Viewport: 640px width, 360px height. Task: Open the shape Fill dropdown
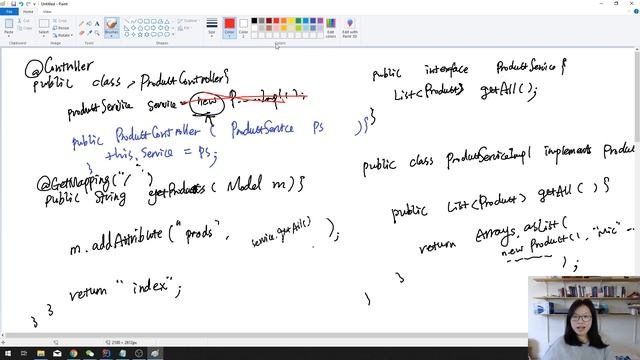(185, 28)
